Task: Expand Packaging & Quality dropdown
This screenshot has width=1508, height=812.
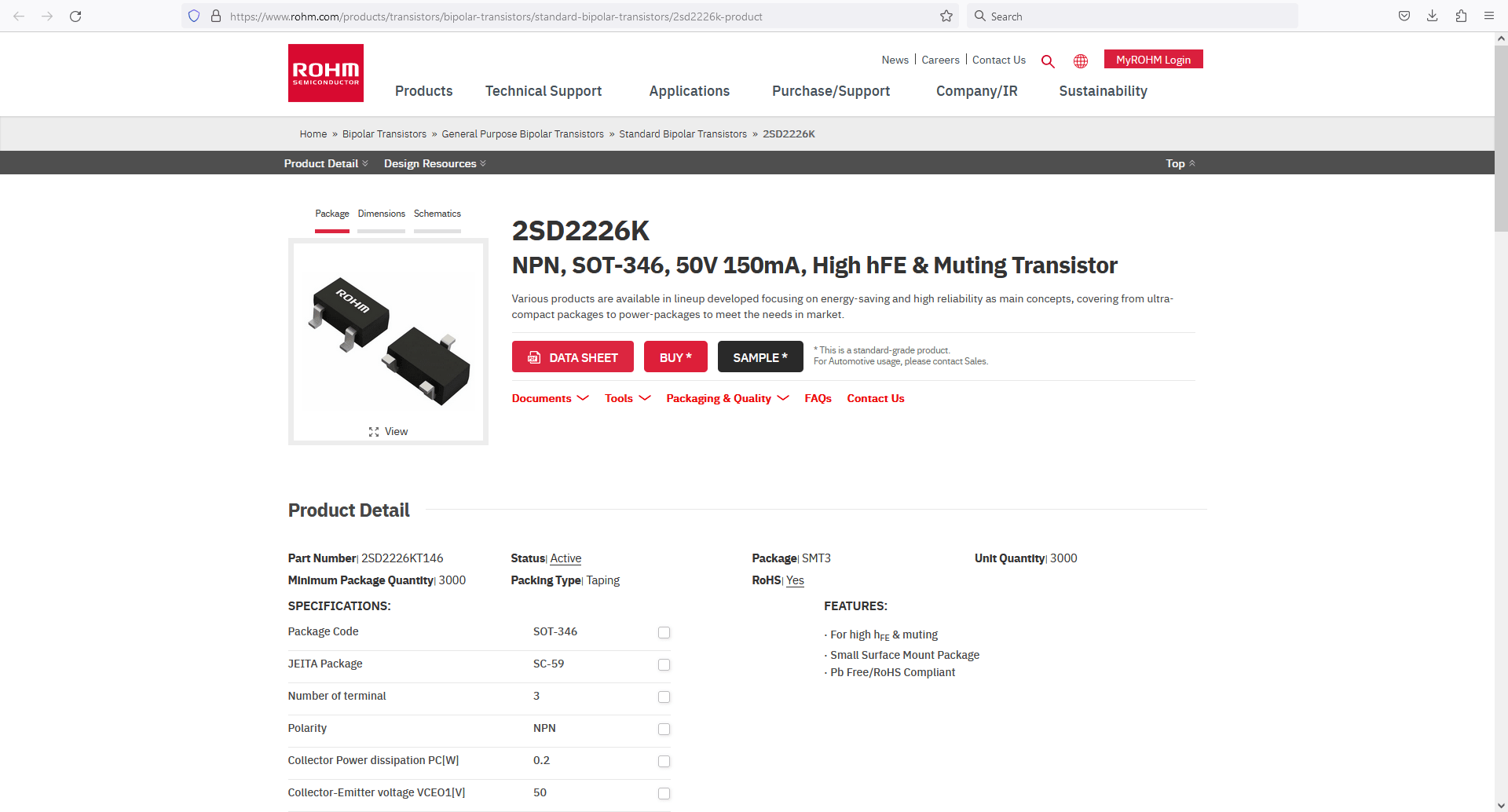Action: pyautogui.click(x=727, y=398)
